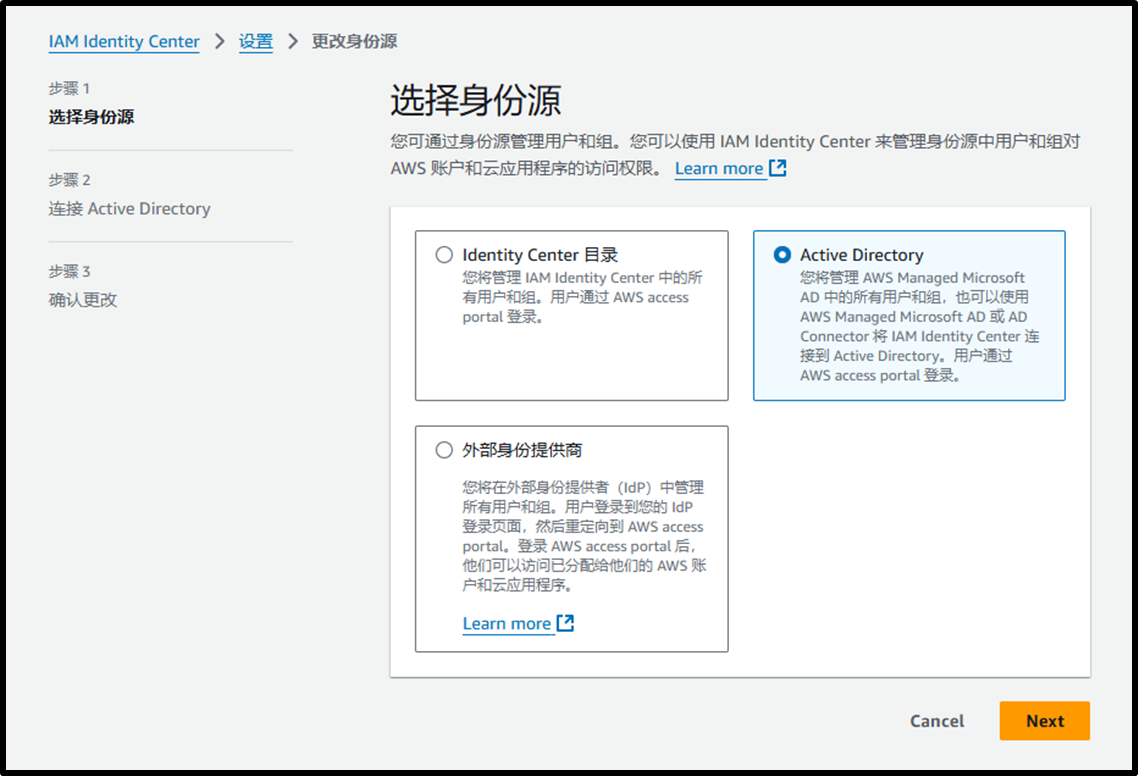The image size is (1138, 776).
Task: Click the 步骤 1 label
Action: pyautogui.click(x=69, y=89)
